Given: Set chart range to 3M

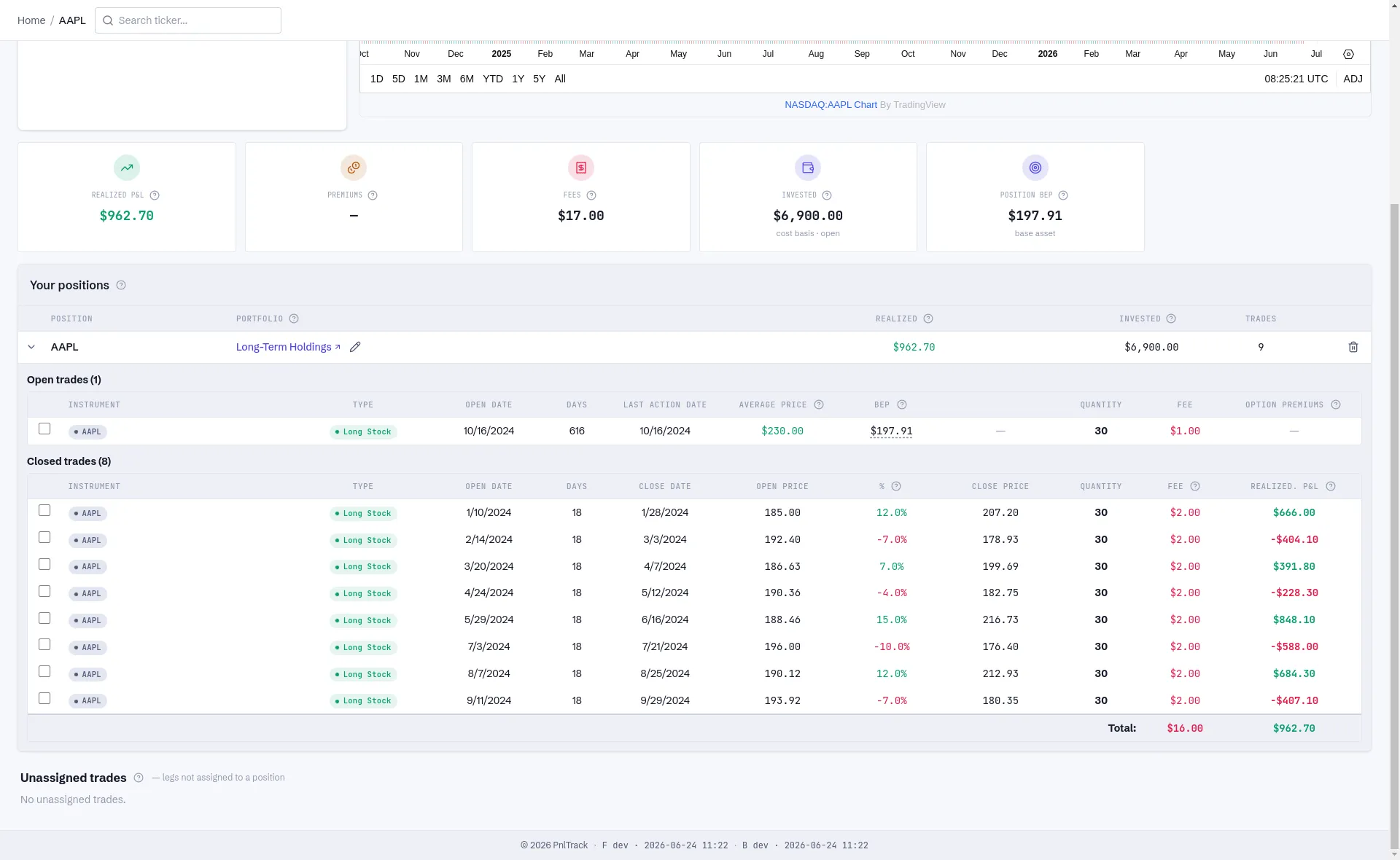Looking at the screenshot, I should [444, 79].
